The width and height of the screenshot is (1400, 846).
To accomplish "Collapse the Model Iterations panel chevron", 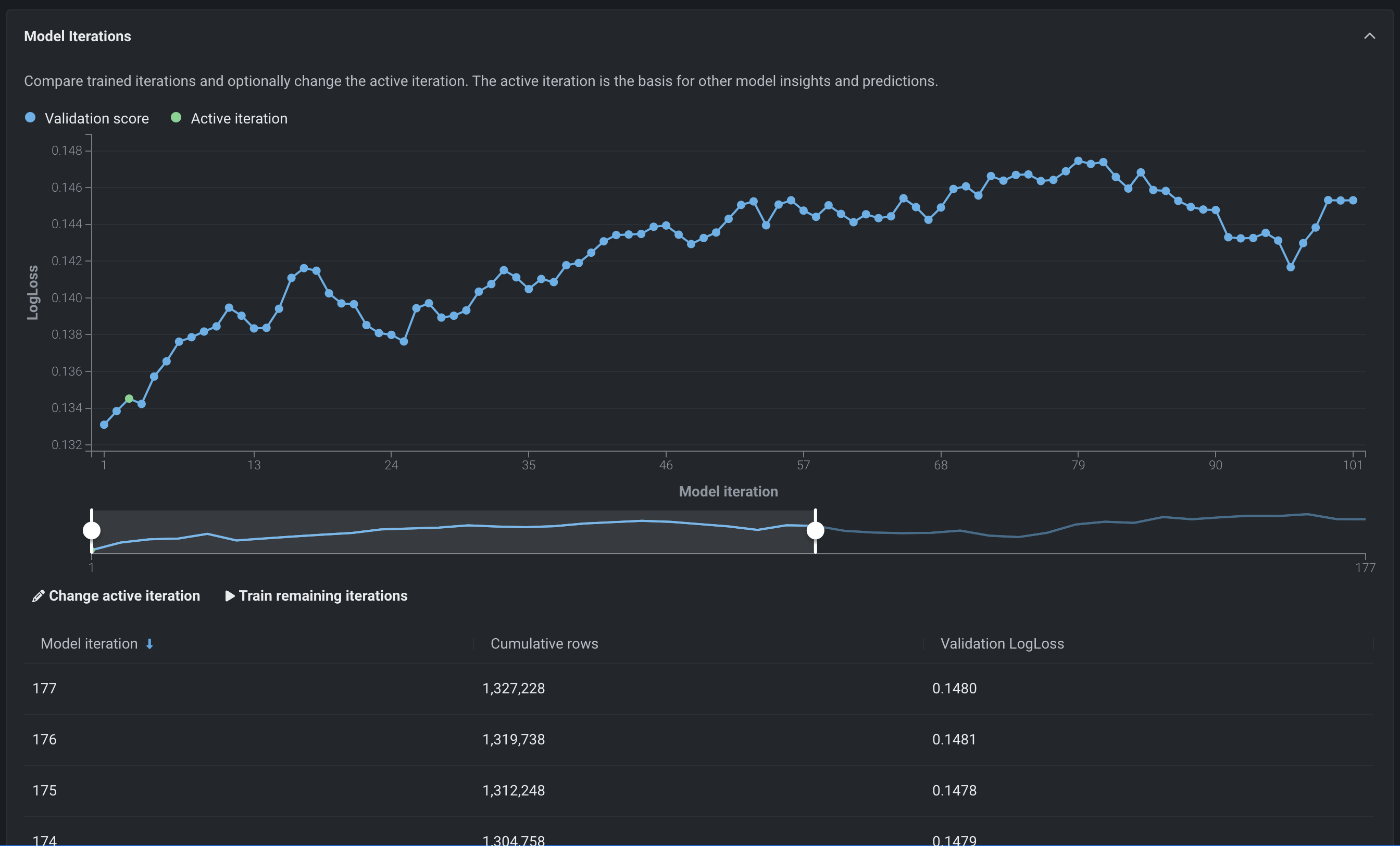I will [x=1369, y=36].
